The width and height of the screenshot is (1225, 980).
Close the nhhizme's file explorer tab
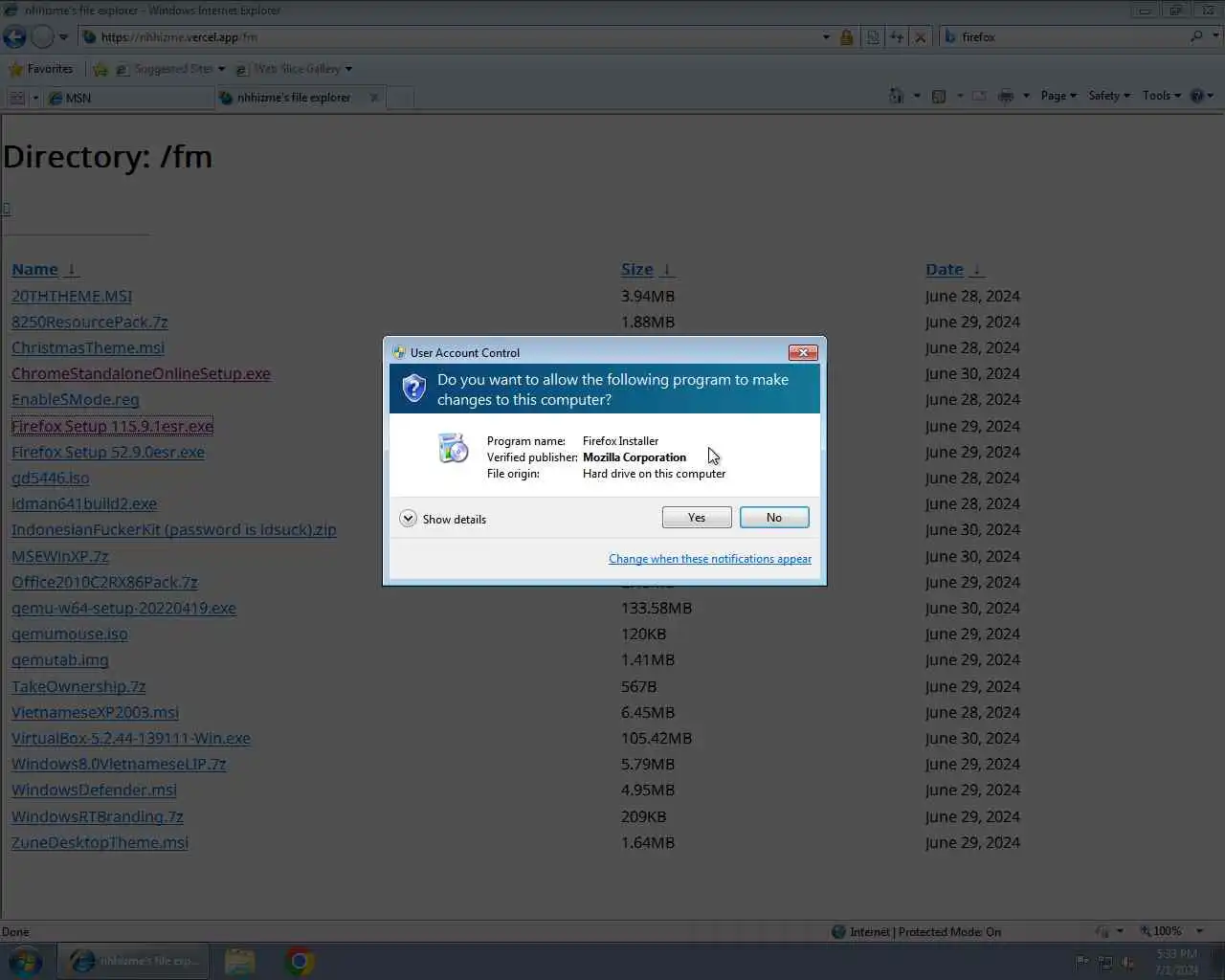pyautogui.click(x=374, y=97)
